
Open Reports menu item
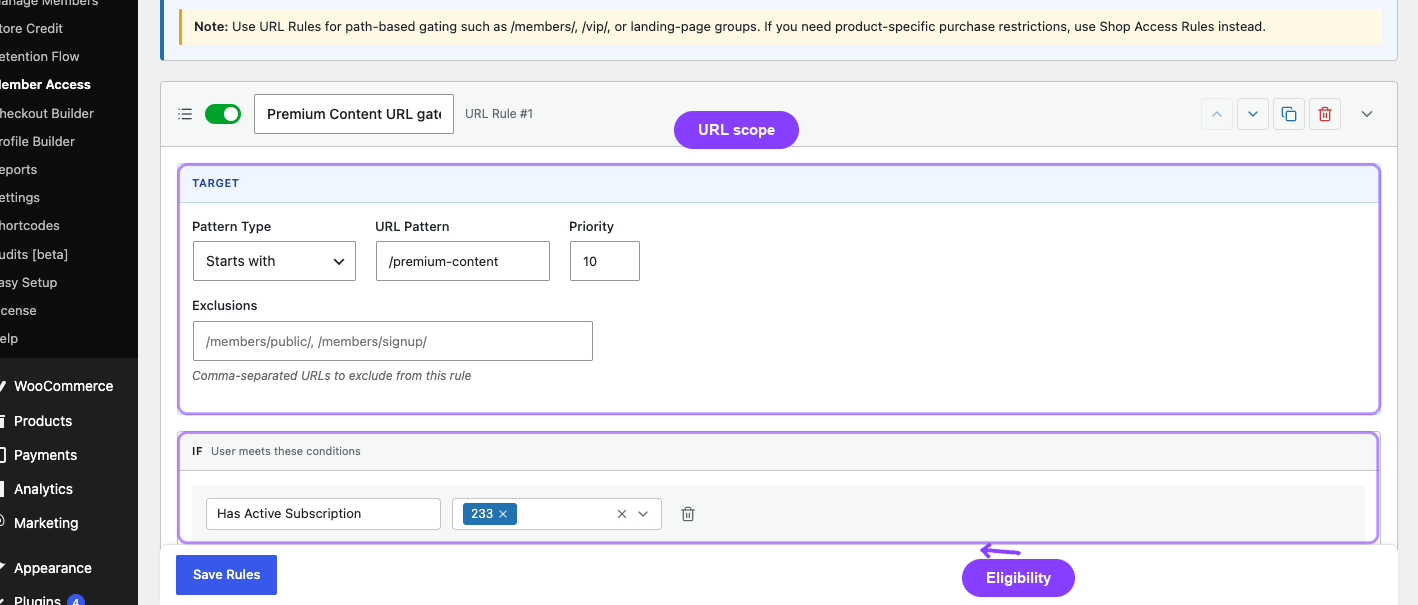click(18, 169)
